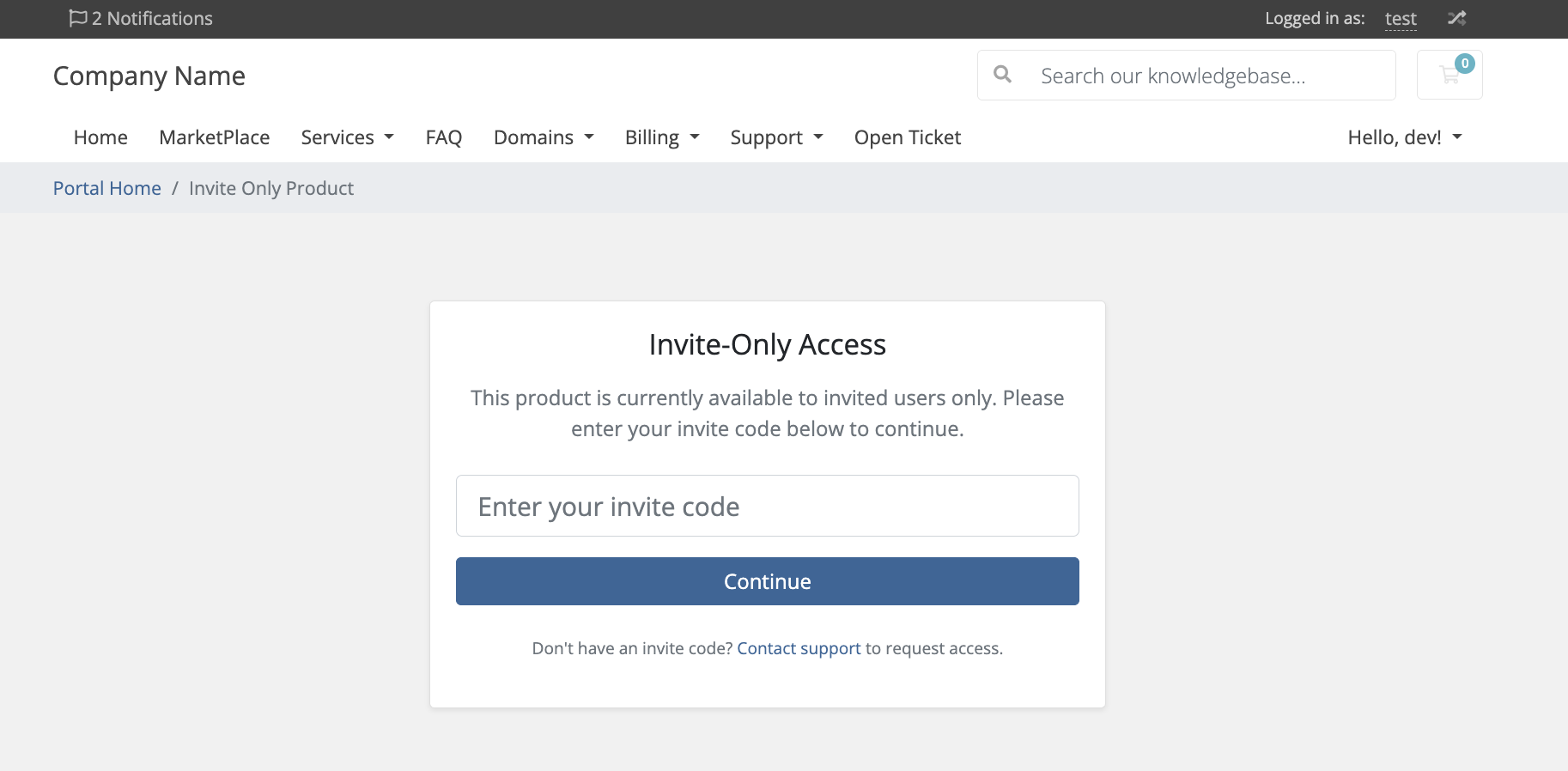Image resolution: width=1568 pixels, height=771 pixels.
Task: Open the shopping cart icon
Action: coord(1449,76)
